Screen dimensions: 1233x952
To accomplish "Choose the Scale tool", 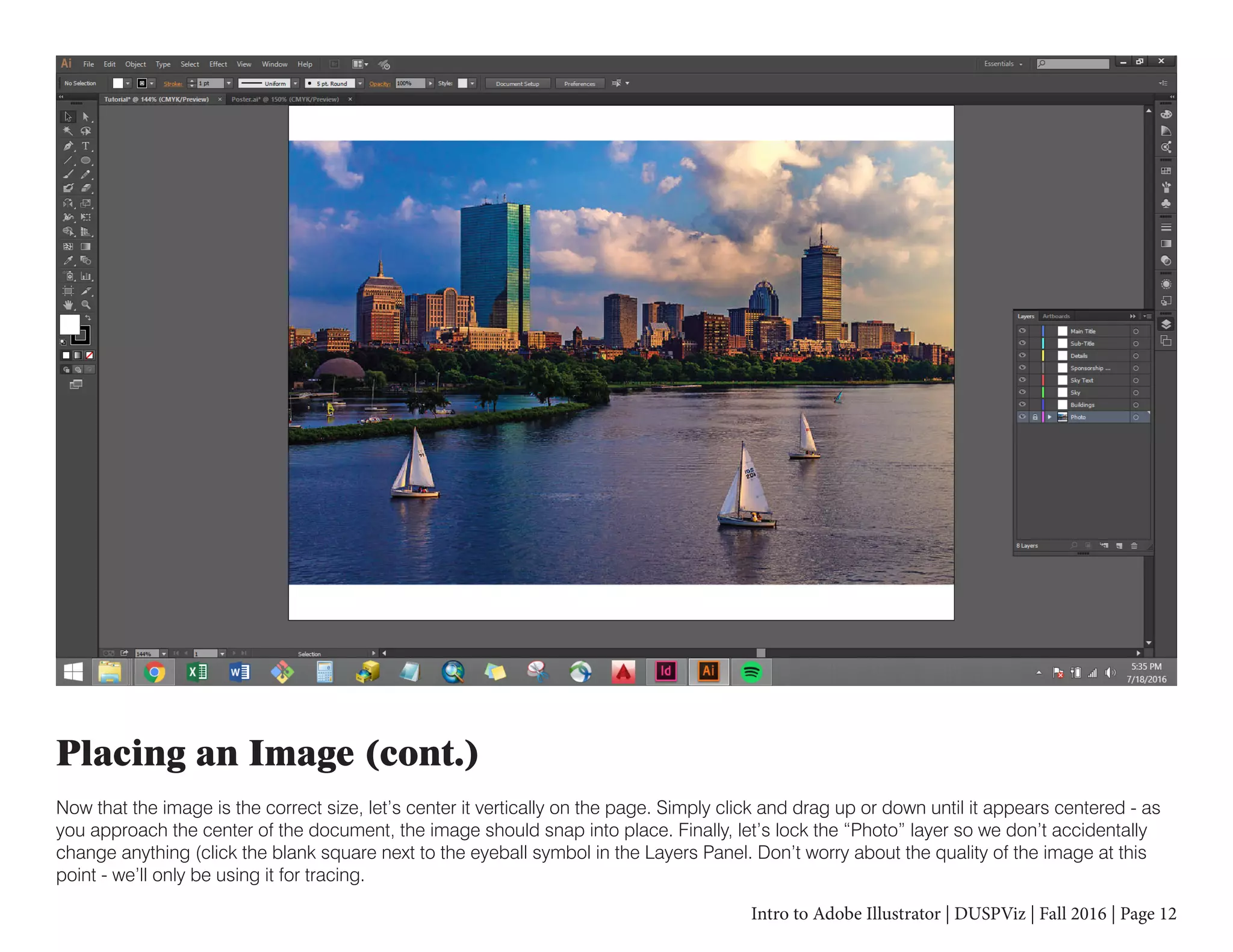I will coord(86,203).
